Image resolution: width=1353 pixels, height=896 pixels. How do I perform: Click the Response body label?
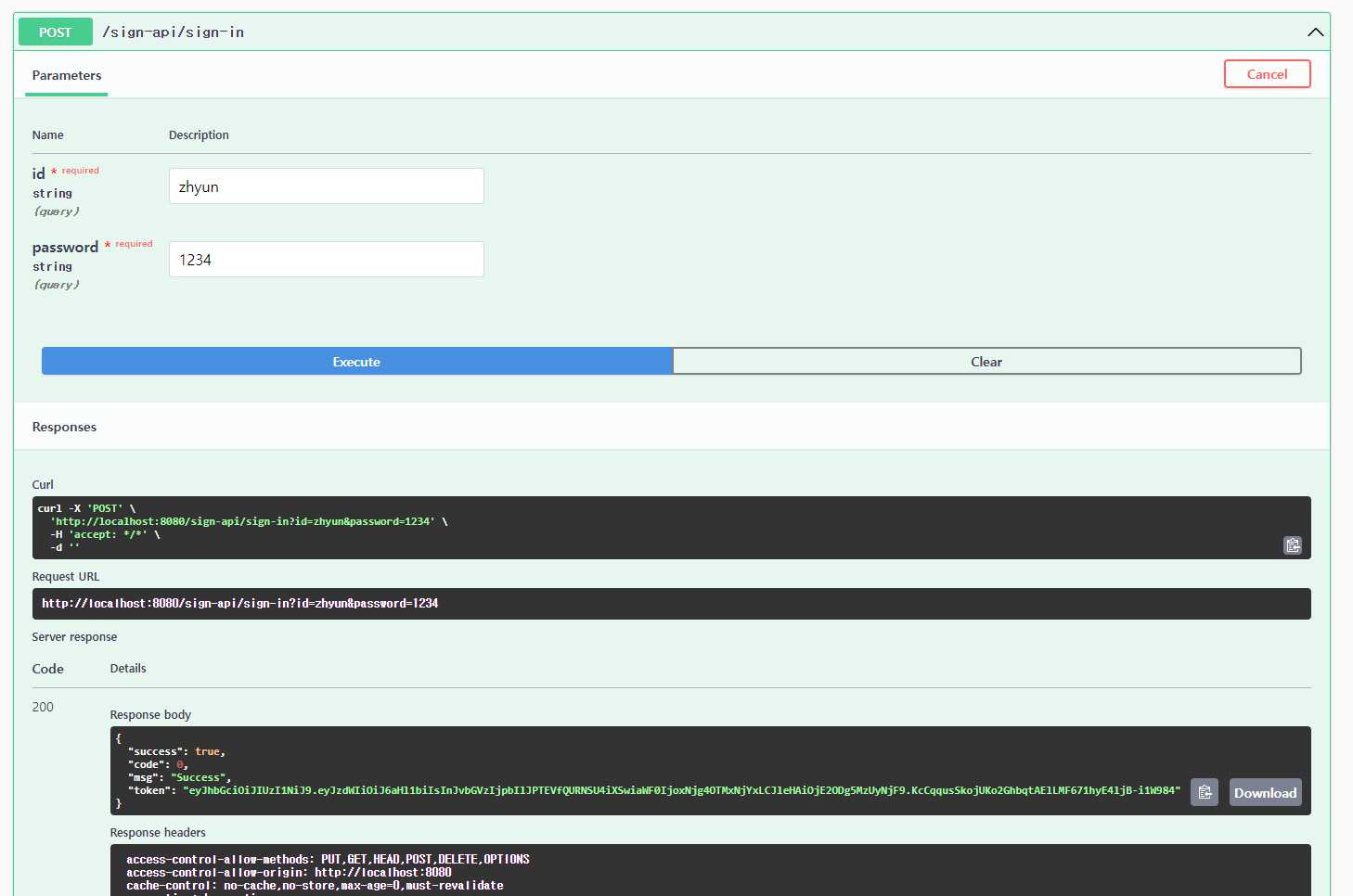150,715
